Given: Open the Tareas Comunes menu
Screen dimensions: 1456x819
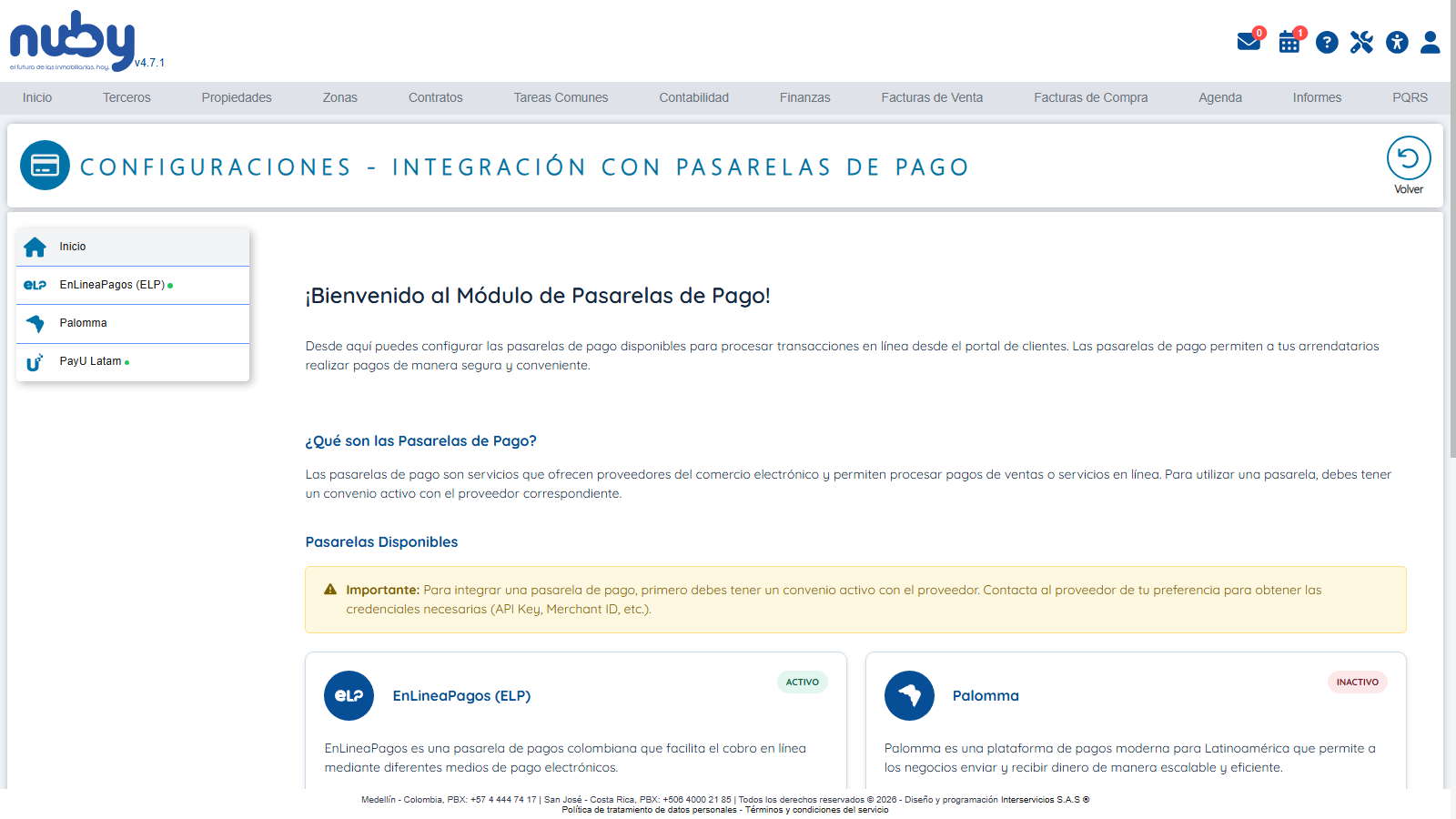Looking at the screenshot, I should (x=561, y=97).
